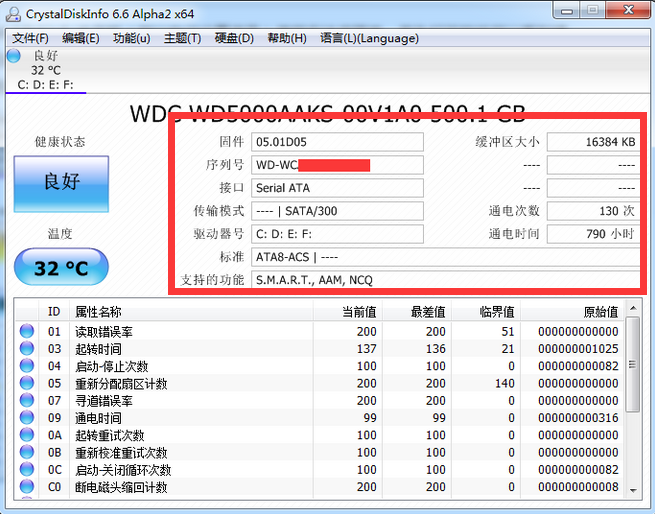Viewport: 655px width, 514px height.
Task: Click current value 137 in row 03
Action: click(366, 349)
